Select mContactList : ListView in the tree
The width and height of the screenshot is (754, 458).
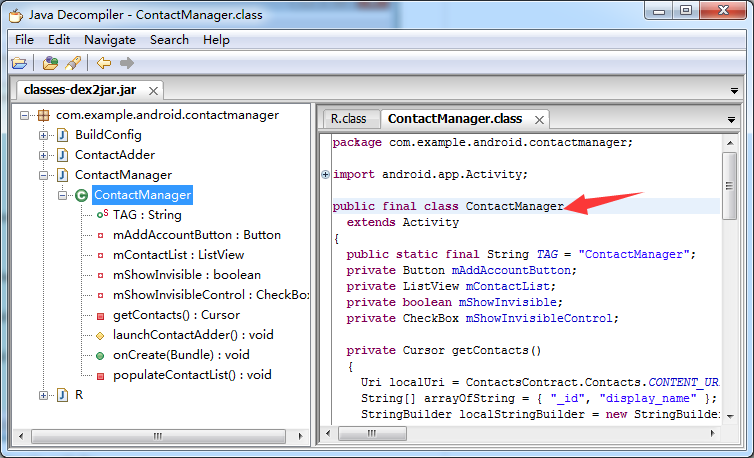178,255
